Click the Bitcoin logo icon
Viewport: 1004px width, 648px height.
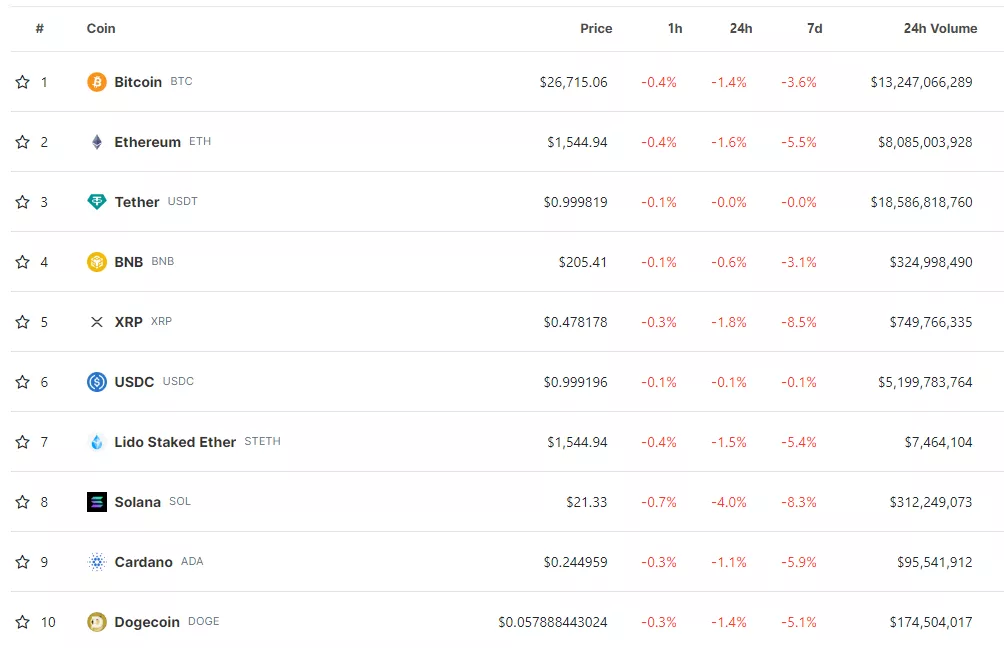click(97, 82)
